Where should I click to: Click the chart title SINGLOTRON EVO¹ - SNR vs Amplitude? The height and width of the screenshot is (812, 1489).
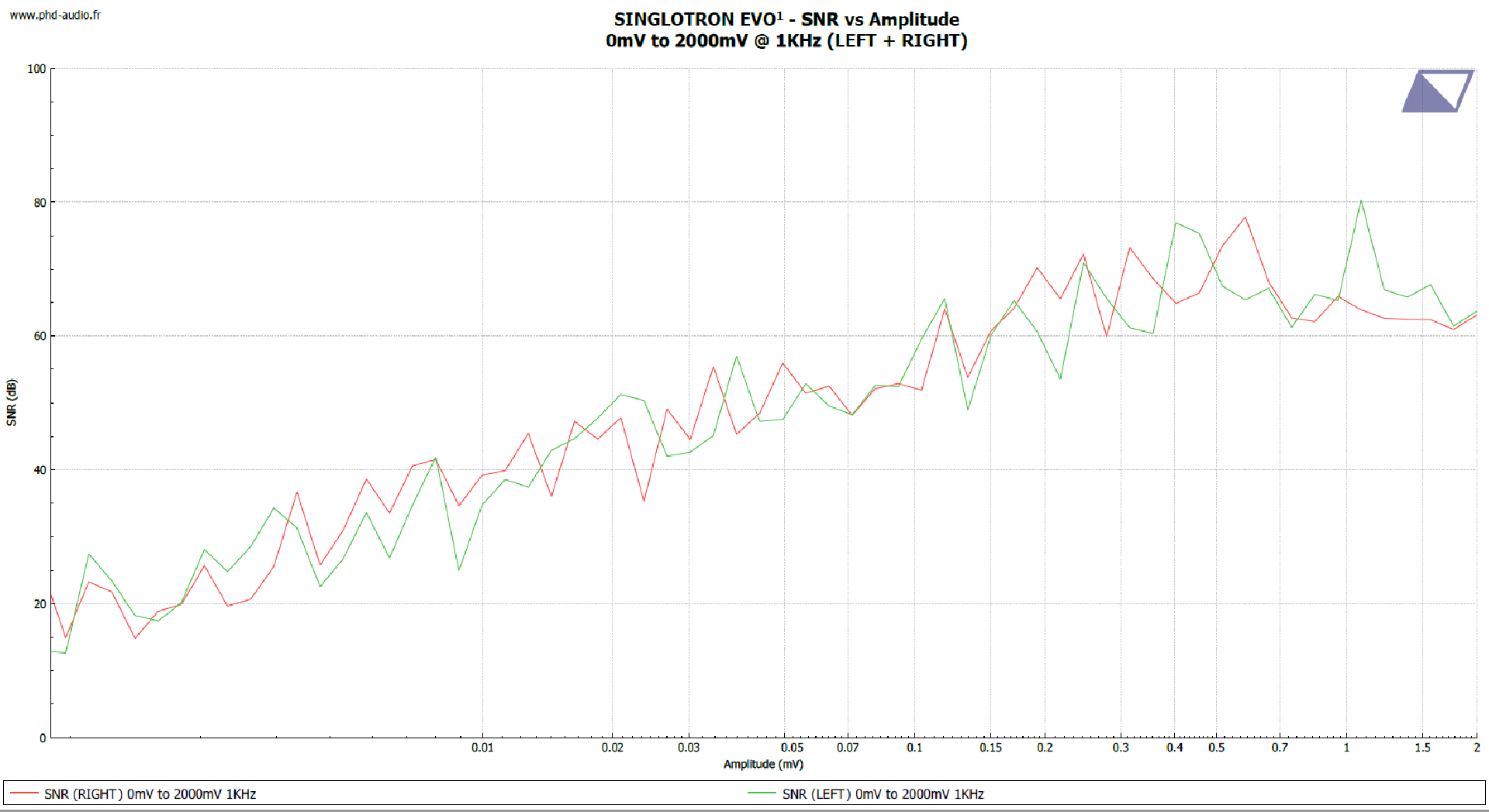coord(786,19)
